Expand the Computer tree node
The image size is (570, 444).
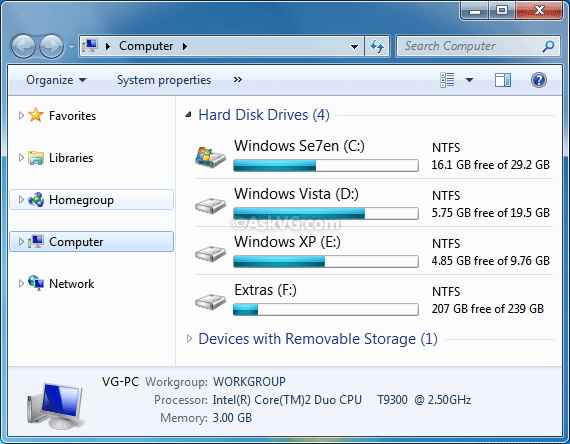[21, 241]
